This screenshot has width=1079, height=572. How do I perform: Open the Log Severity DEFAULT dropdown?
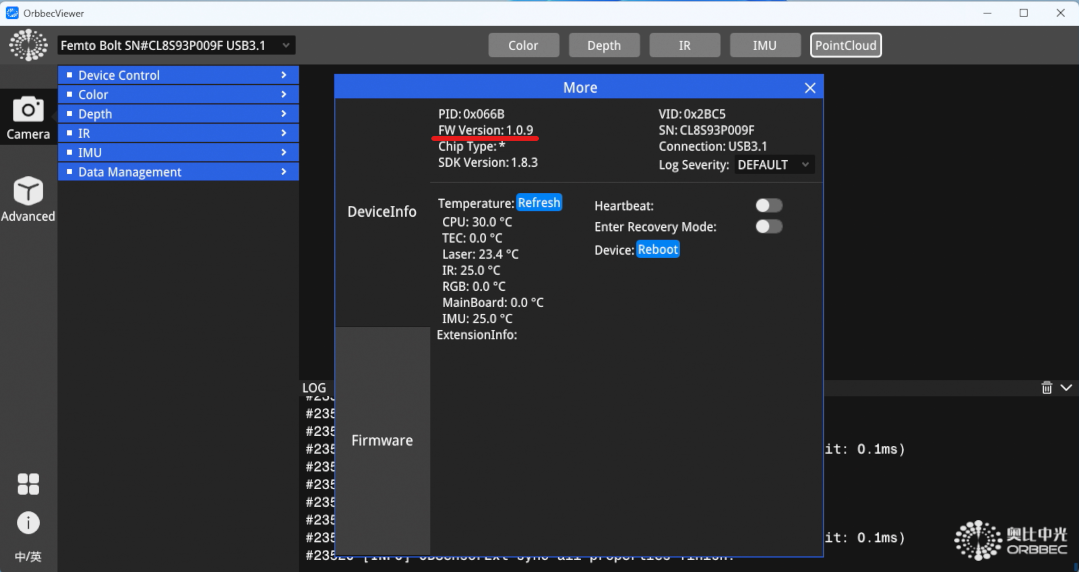click(x=773, y=165)
